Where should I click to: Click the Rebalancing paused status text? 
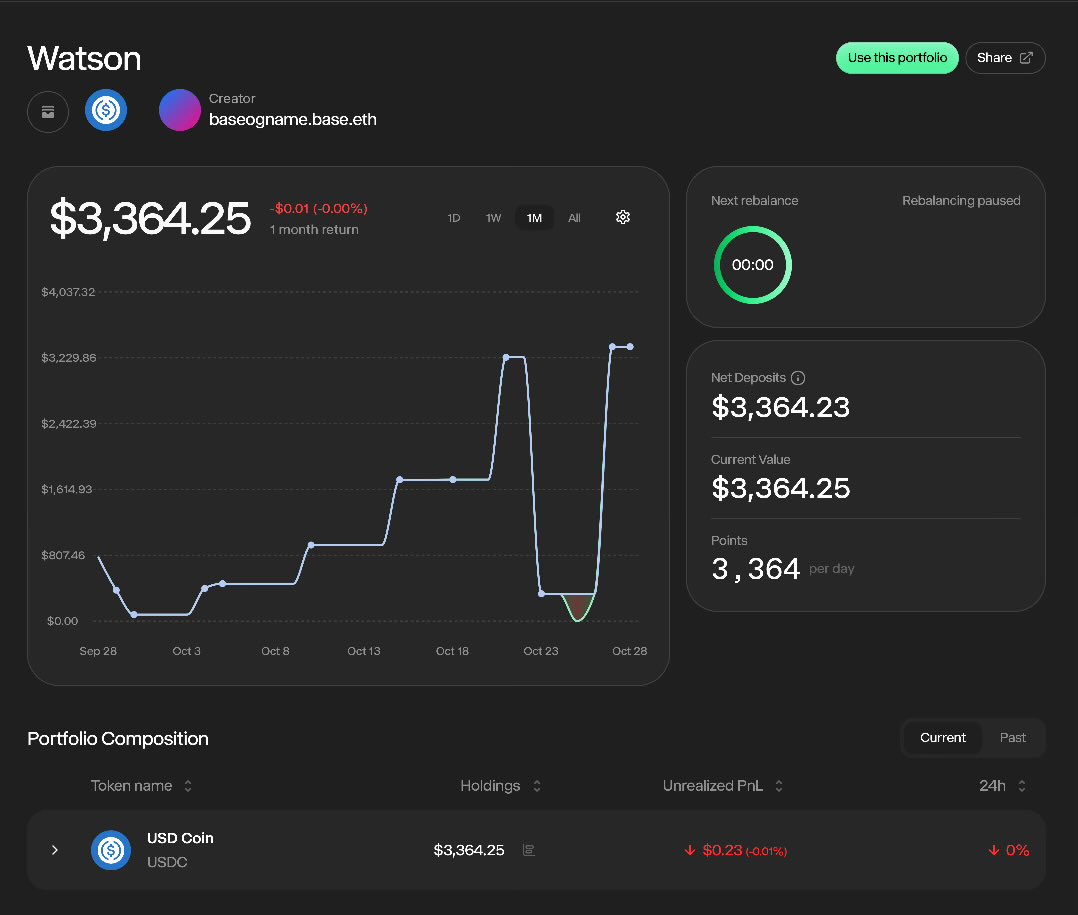tap(961, 201)
